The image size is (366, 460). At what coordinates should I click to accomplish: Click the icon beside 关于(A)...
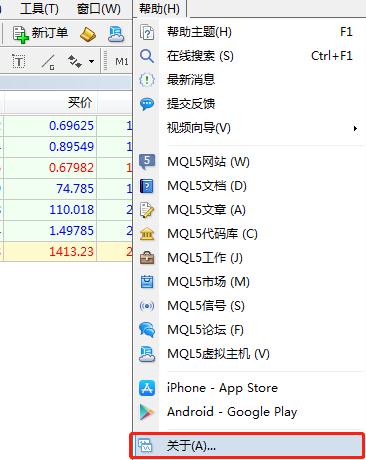[146, 446]
